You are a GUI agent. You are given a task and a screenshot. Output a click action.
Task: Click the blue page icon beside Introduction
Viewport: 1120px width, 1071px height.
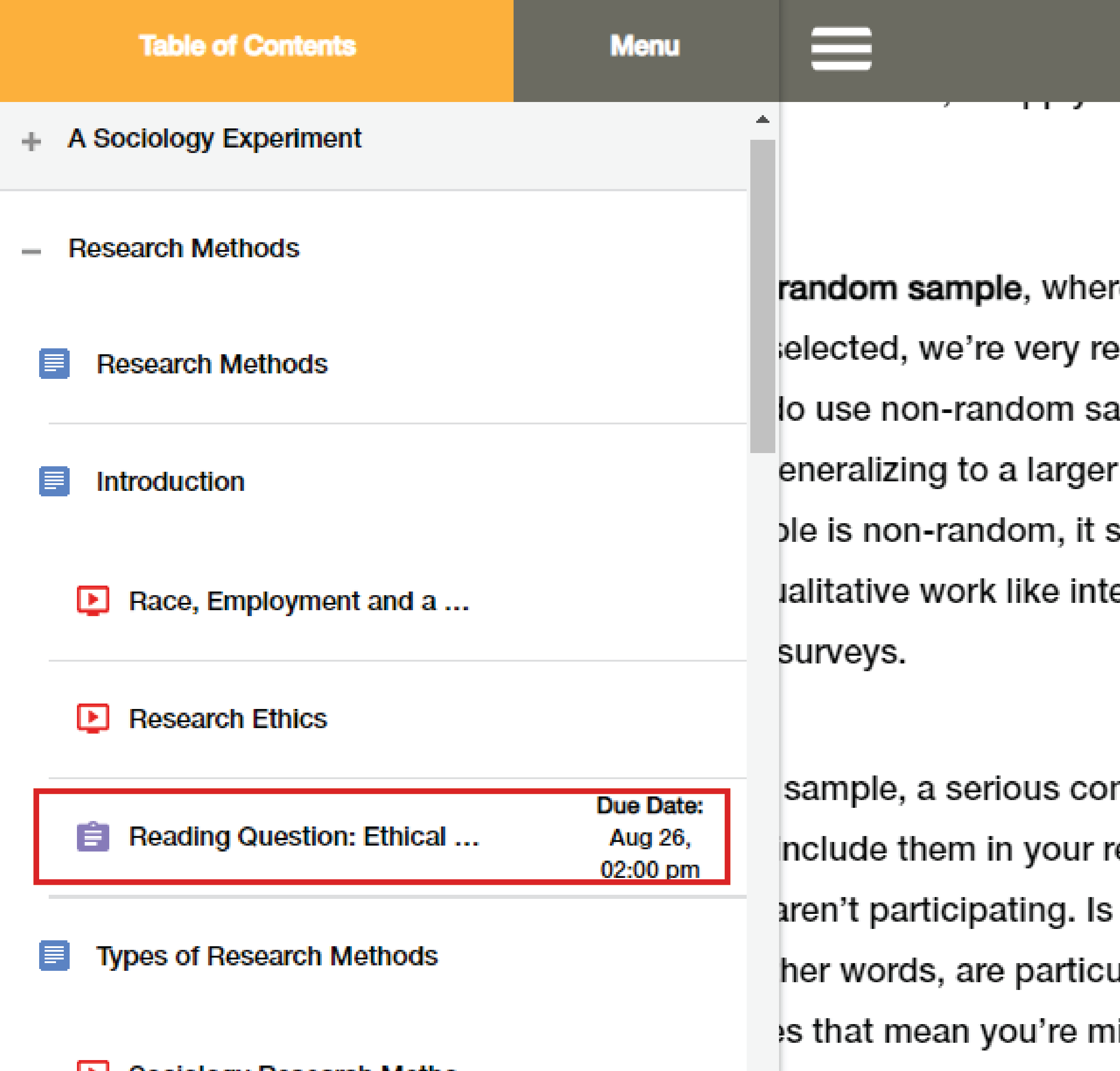[54, 481]
